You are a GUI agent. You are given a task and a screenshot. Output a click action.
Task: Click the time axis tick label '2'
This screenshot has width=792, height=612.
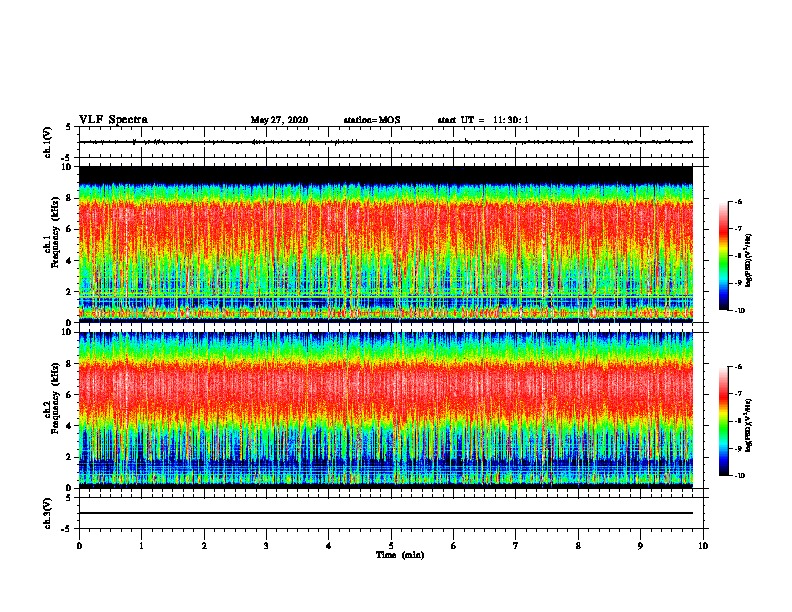click(x=204, y=546)
